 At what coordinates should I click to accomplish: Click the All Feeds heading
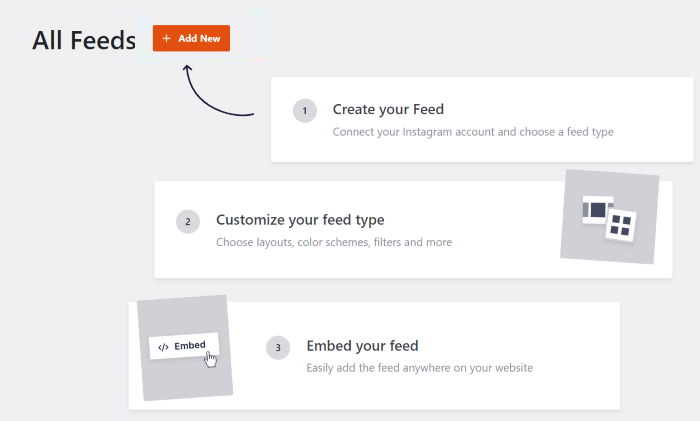click(84, 40)
